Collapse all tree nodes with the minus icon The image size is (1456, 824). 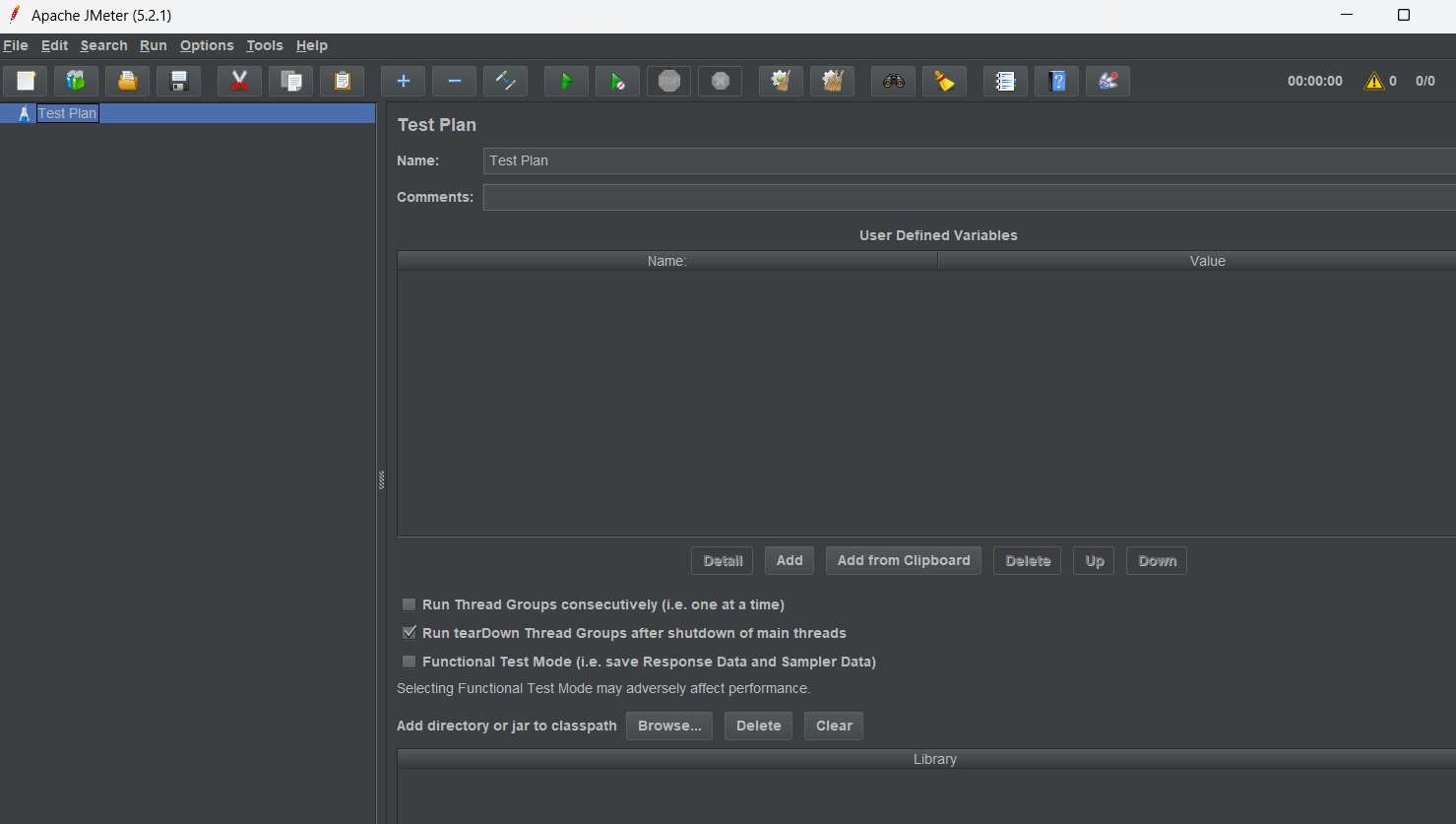454,81
